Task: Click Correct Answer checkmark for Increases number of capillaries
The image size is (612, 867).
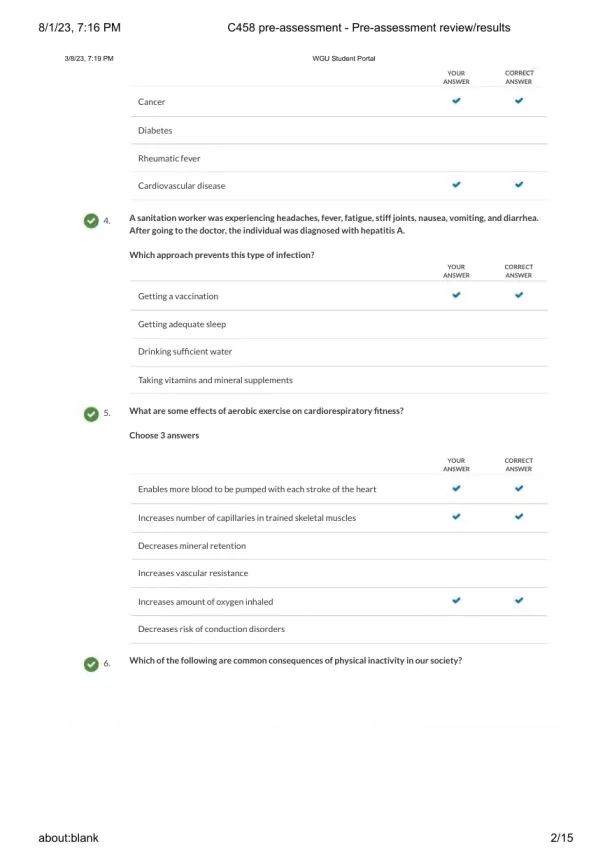Action: [x=518, y=517]
